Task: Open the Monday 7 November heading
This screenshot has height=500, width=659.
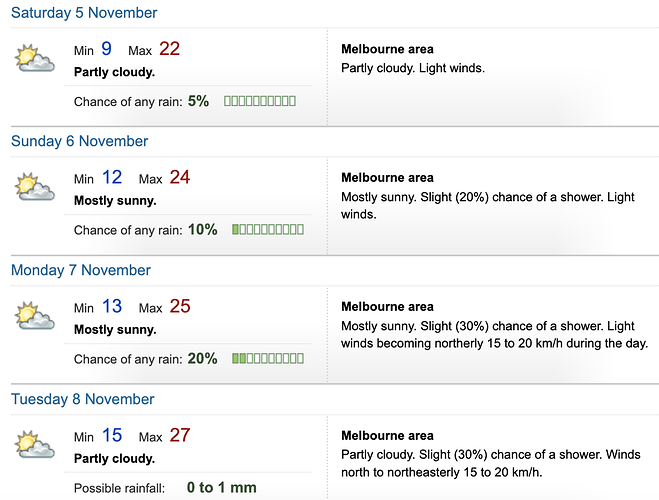Action: (x=81, y=270)
